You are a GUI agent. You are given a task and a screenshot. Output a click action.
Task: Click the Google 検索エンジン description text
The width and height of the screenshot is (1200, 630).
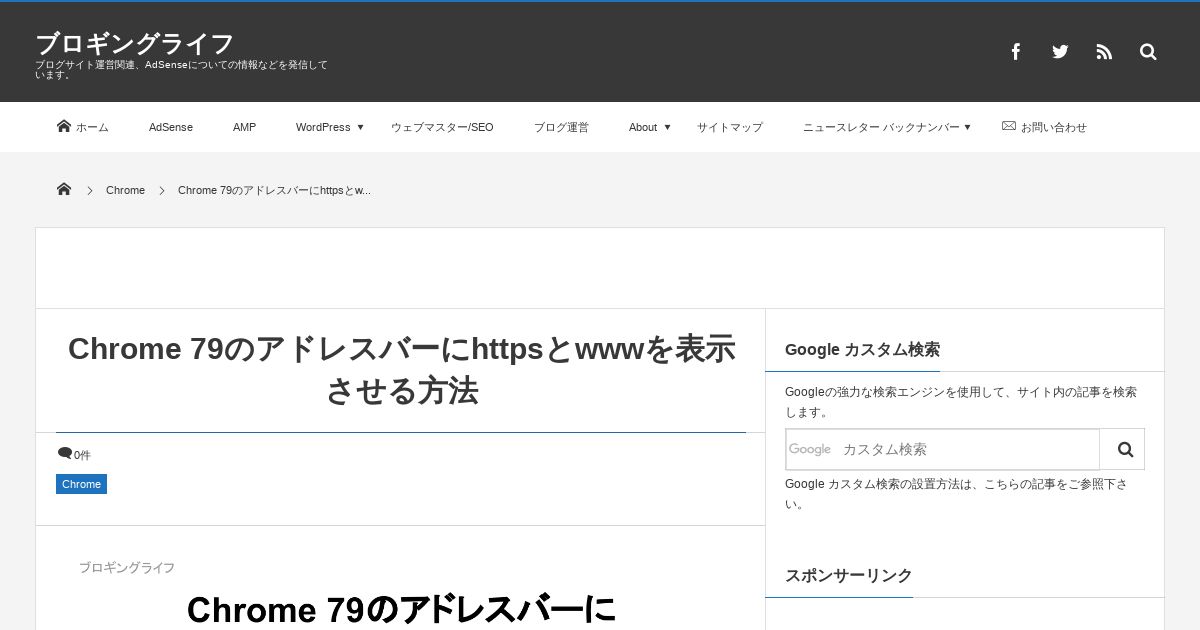point(961,402)
